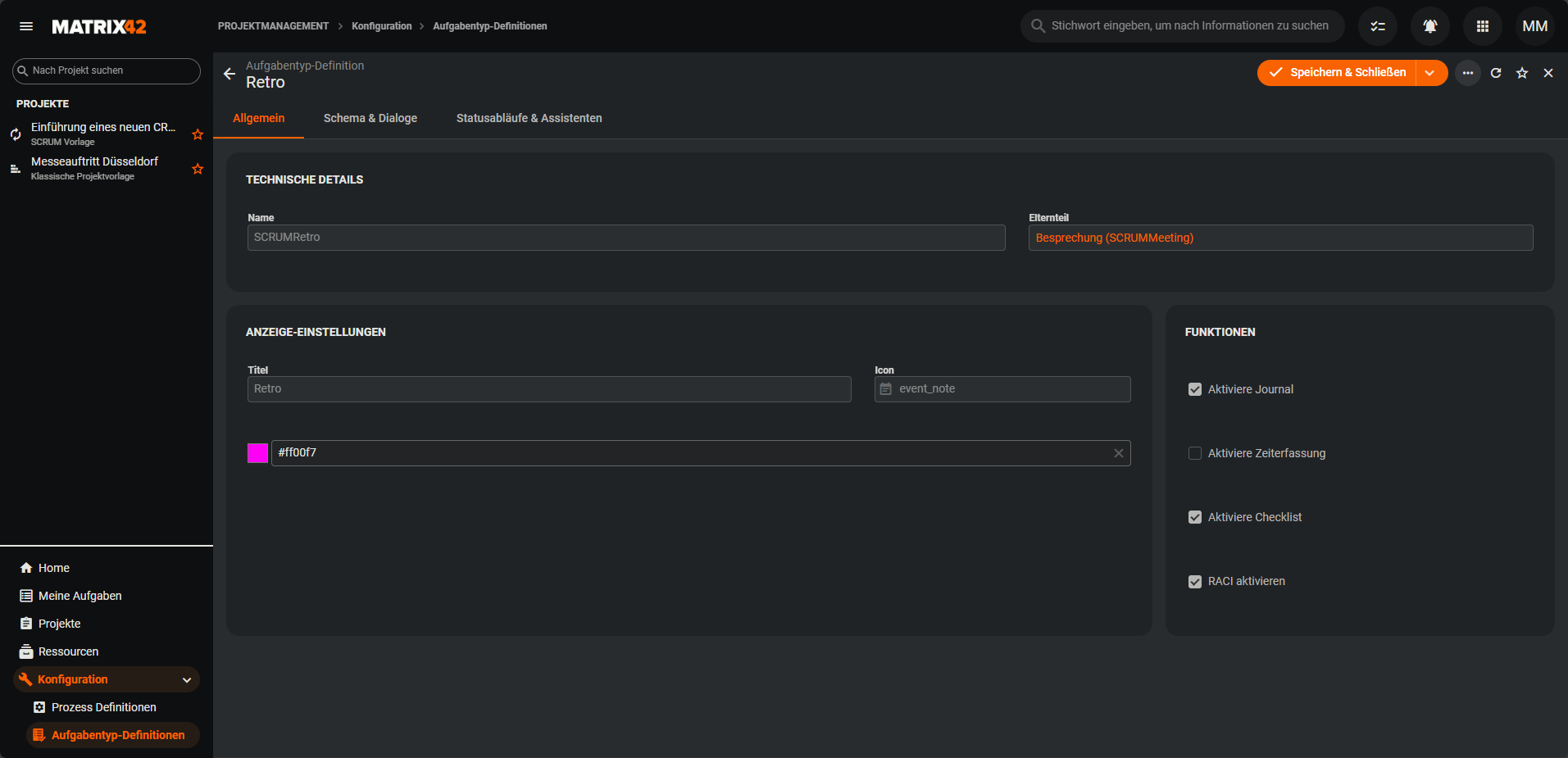
Task: Click the notification bell icon
Action: 1429,26
